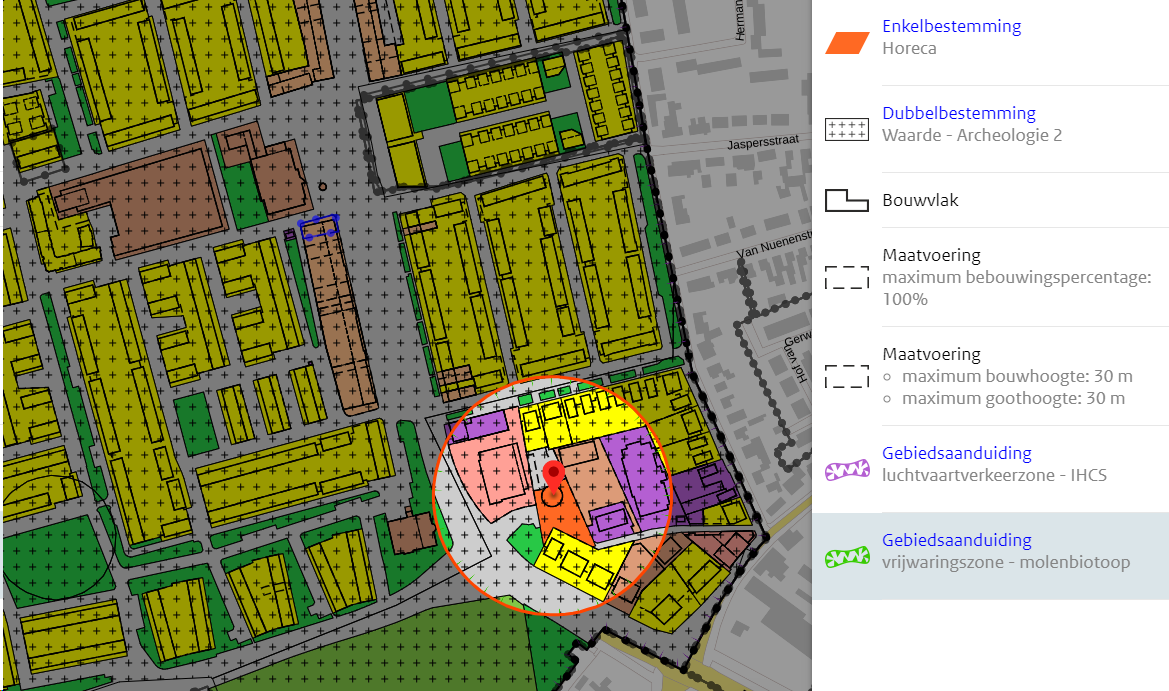This screenshot has width=1169, height=691.
Task: Click 'luchtvaartverkeerzone - IHCS' text
Action: click(x=994, y=476)
